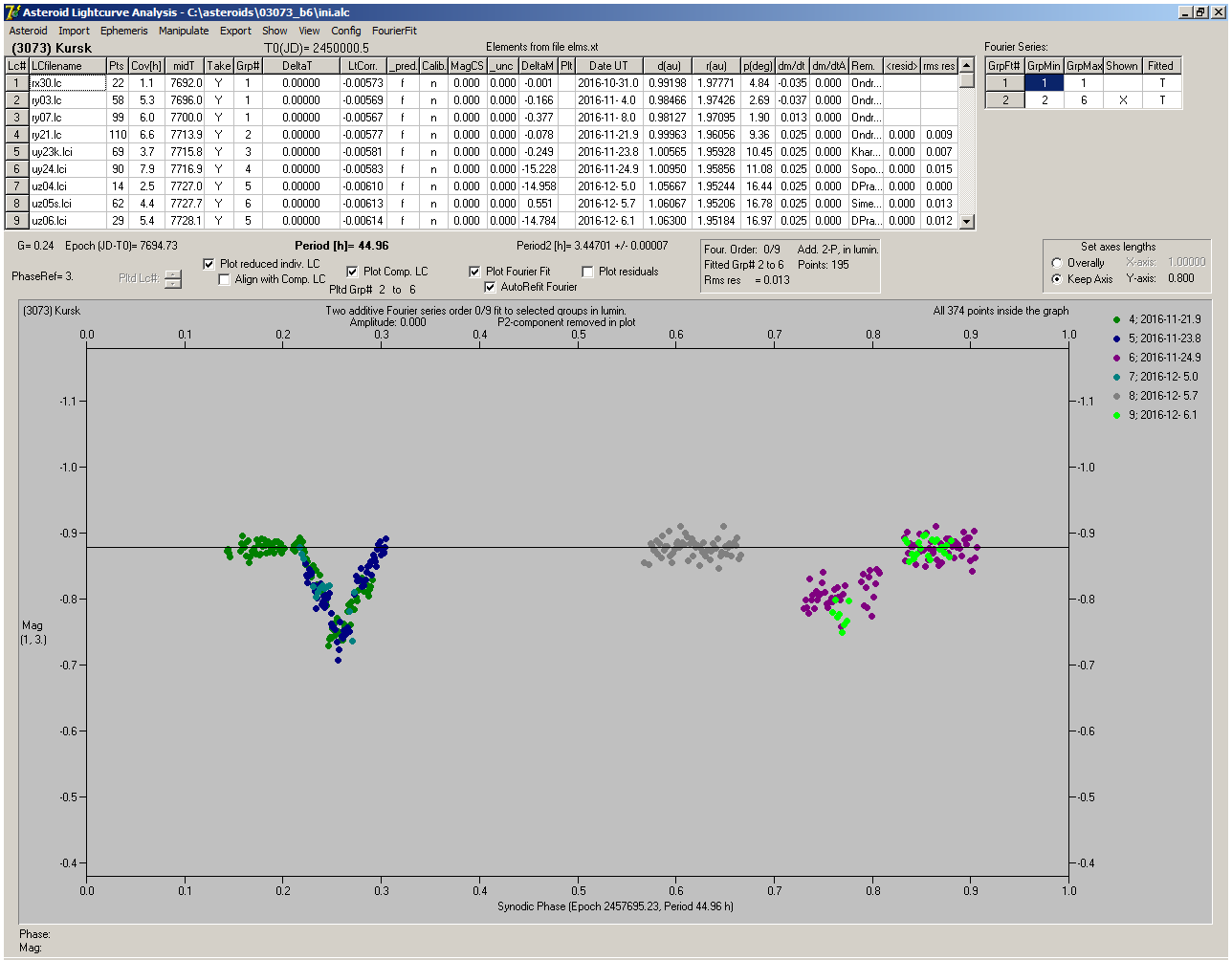Viewport: 1232px width, 960px height.
Task: Click the DeltaT column header
Action: 300,66
